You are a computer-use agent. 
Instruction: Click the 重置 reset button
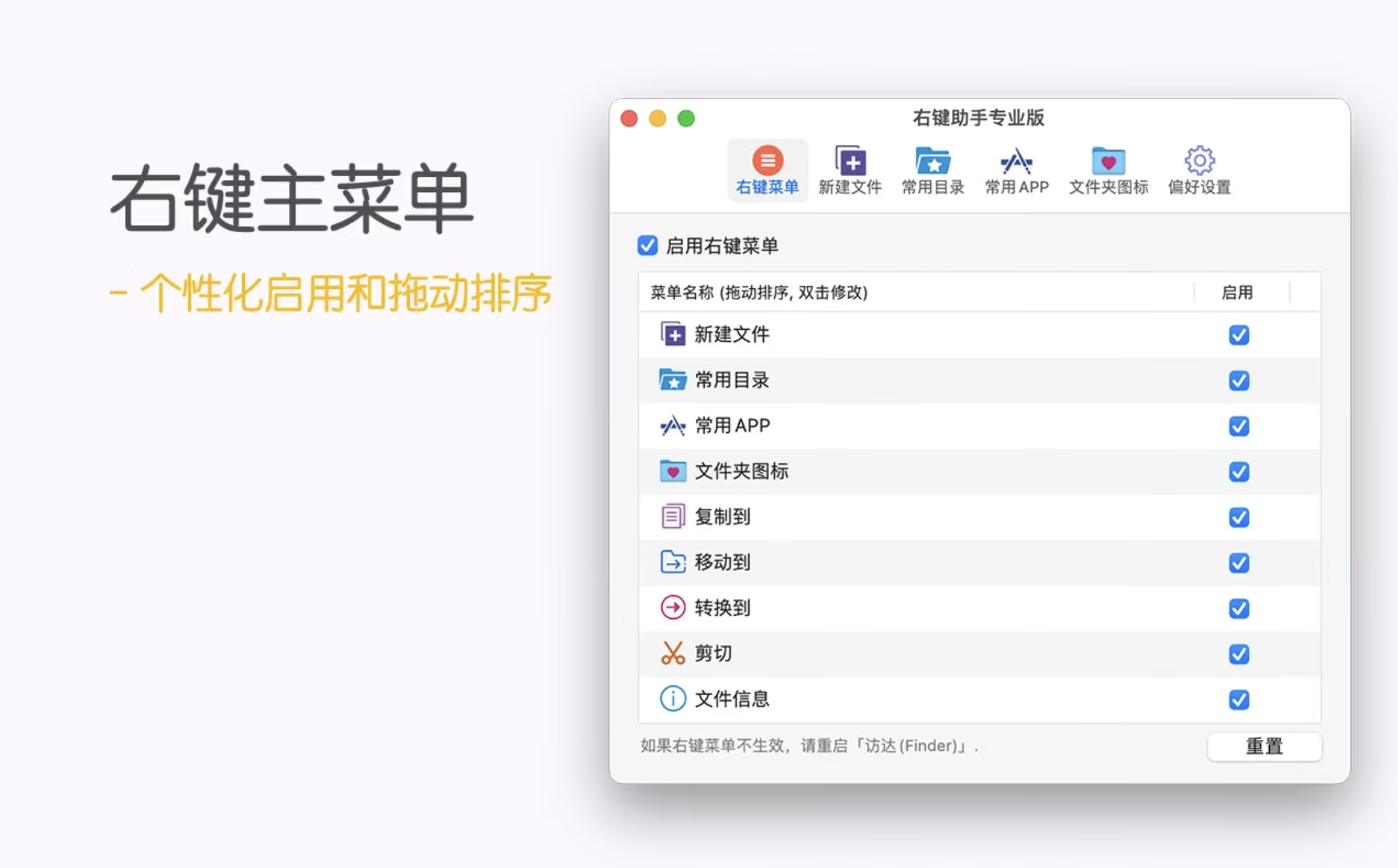[x=1263, y=746]
